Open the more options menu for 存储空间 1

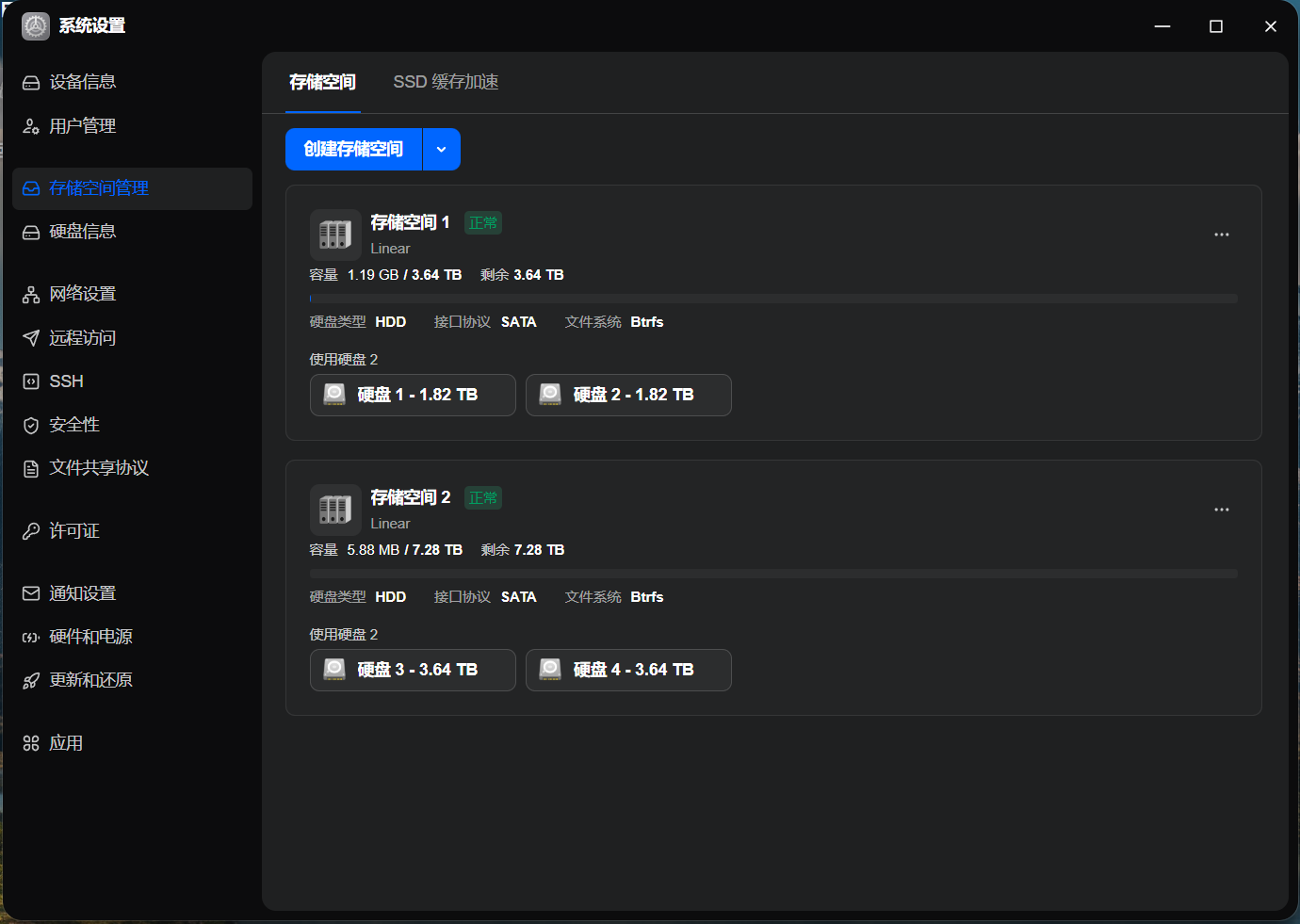[x=1222, y=235]
